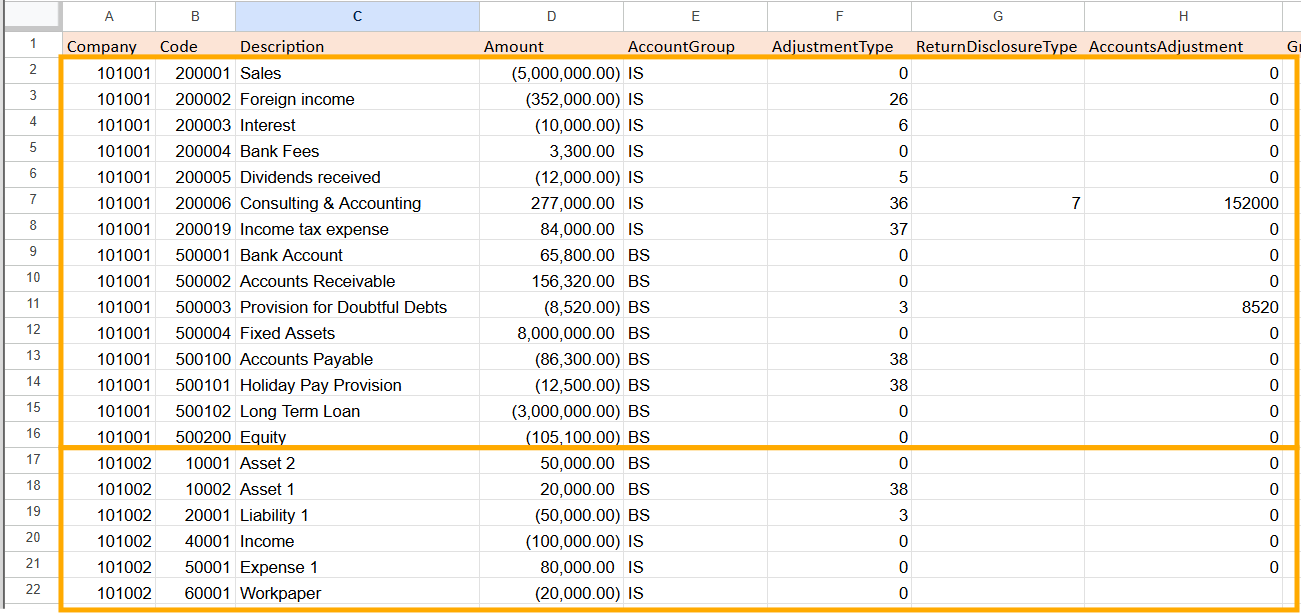
Task: Click the AccountsAdjustment value 152000
Action: pyautogui.click(x=1184, y=203)
